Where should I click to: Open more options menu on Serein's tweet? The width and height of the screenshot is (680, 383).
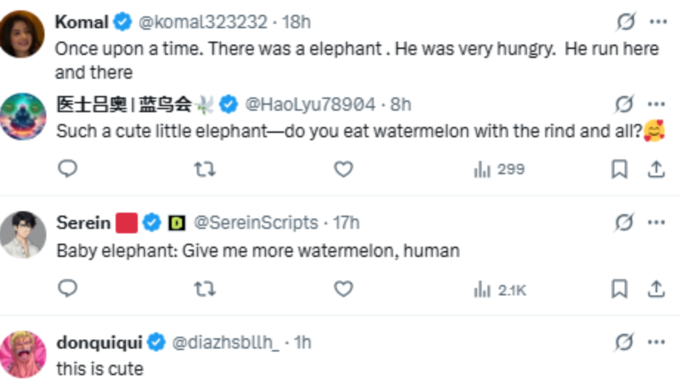[656, 223]
